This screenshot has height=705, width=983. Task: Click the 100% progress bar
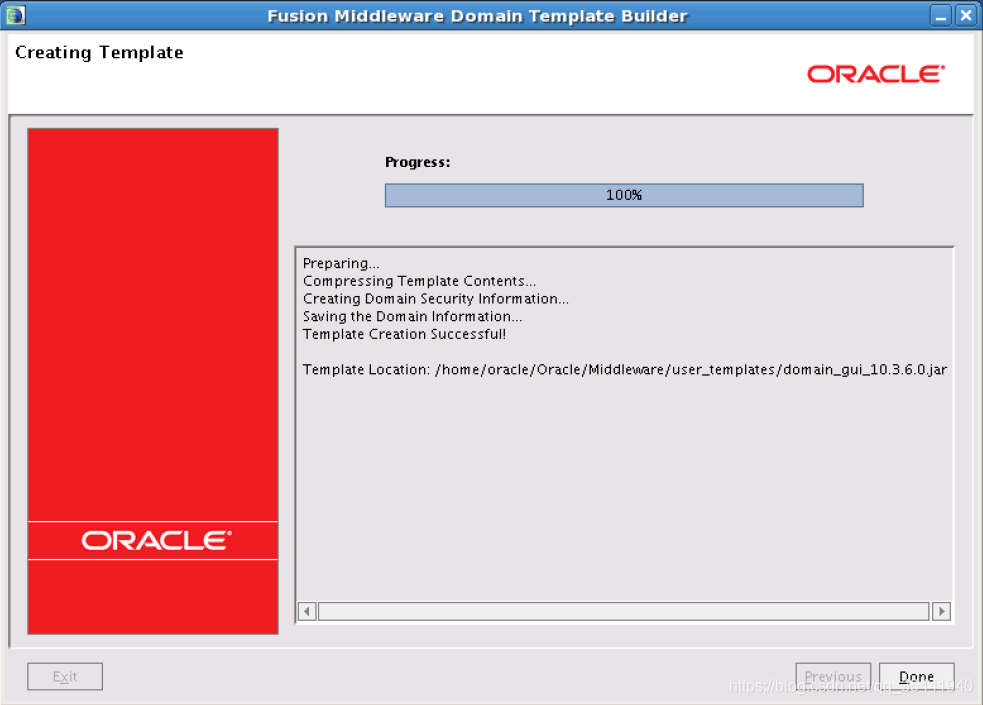coord(624,195)
